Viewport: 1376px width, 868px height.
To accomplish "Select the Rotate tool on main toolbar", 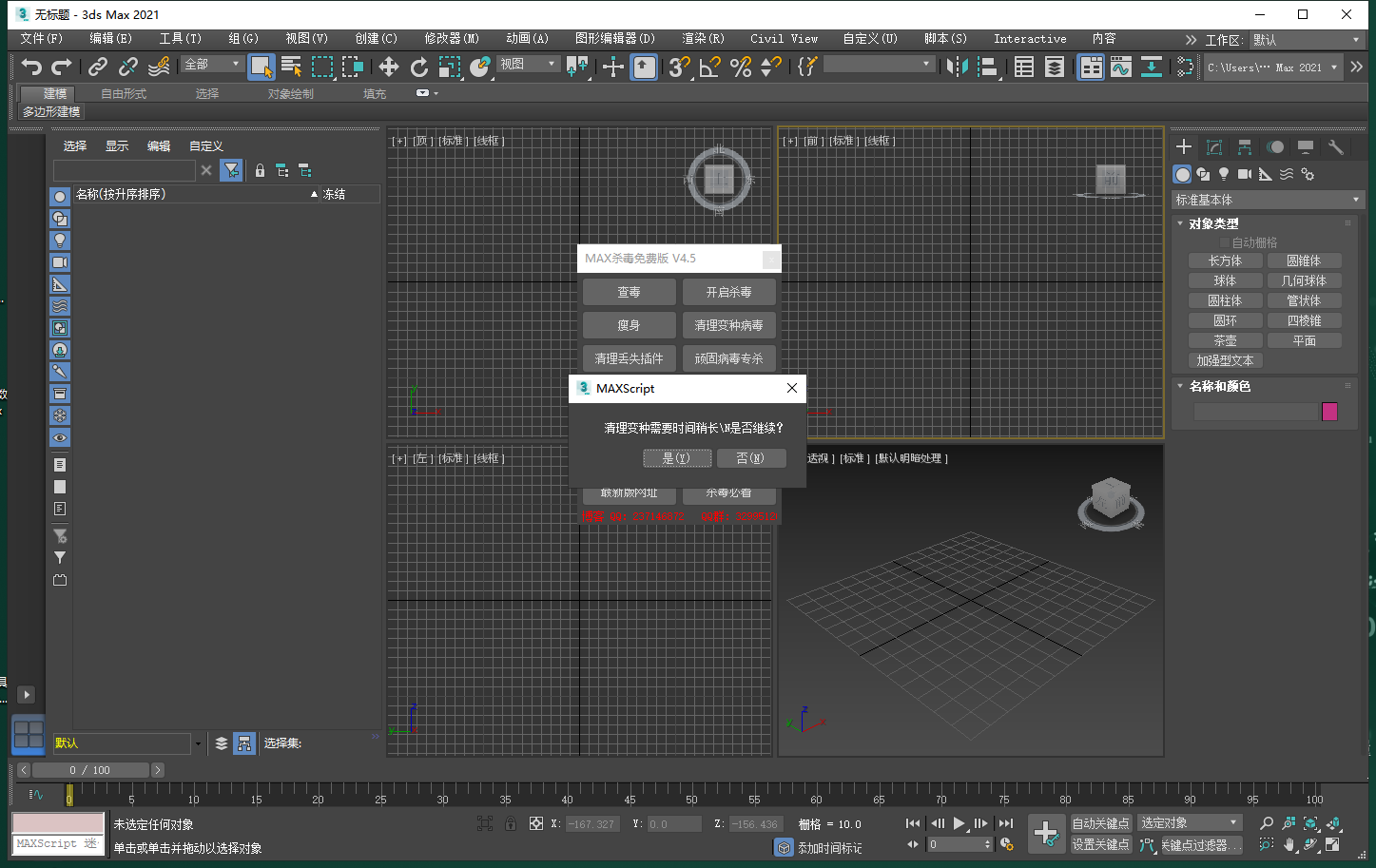I will (x=418, y=67).
